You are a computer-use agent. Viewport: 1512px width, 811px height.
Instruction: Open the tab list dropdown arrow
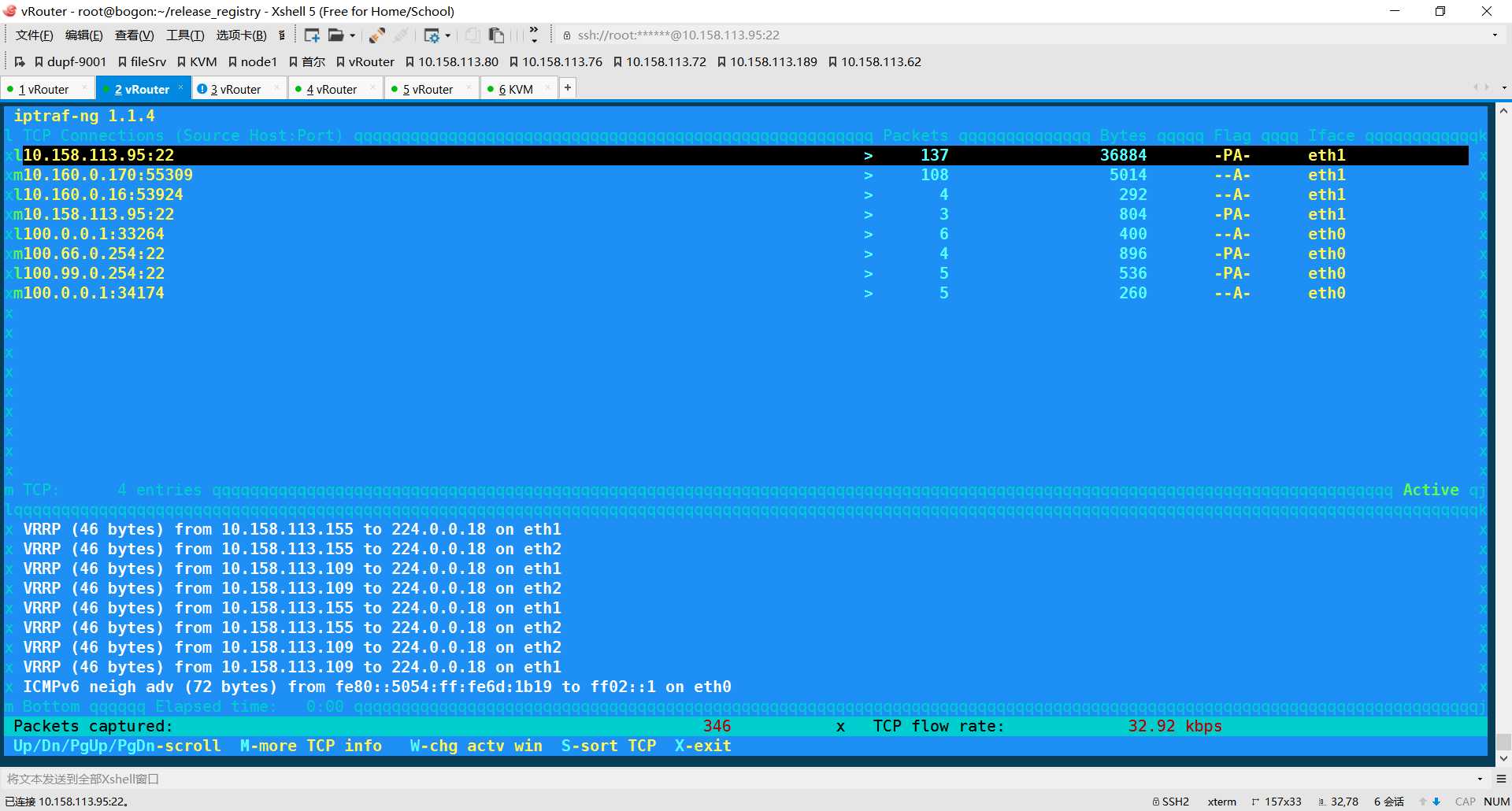pos(1504,87)
